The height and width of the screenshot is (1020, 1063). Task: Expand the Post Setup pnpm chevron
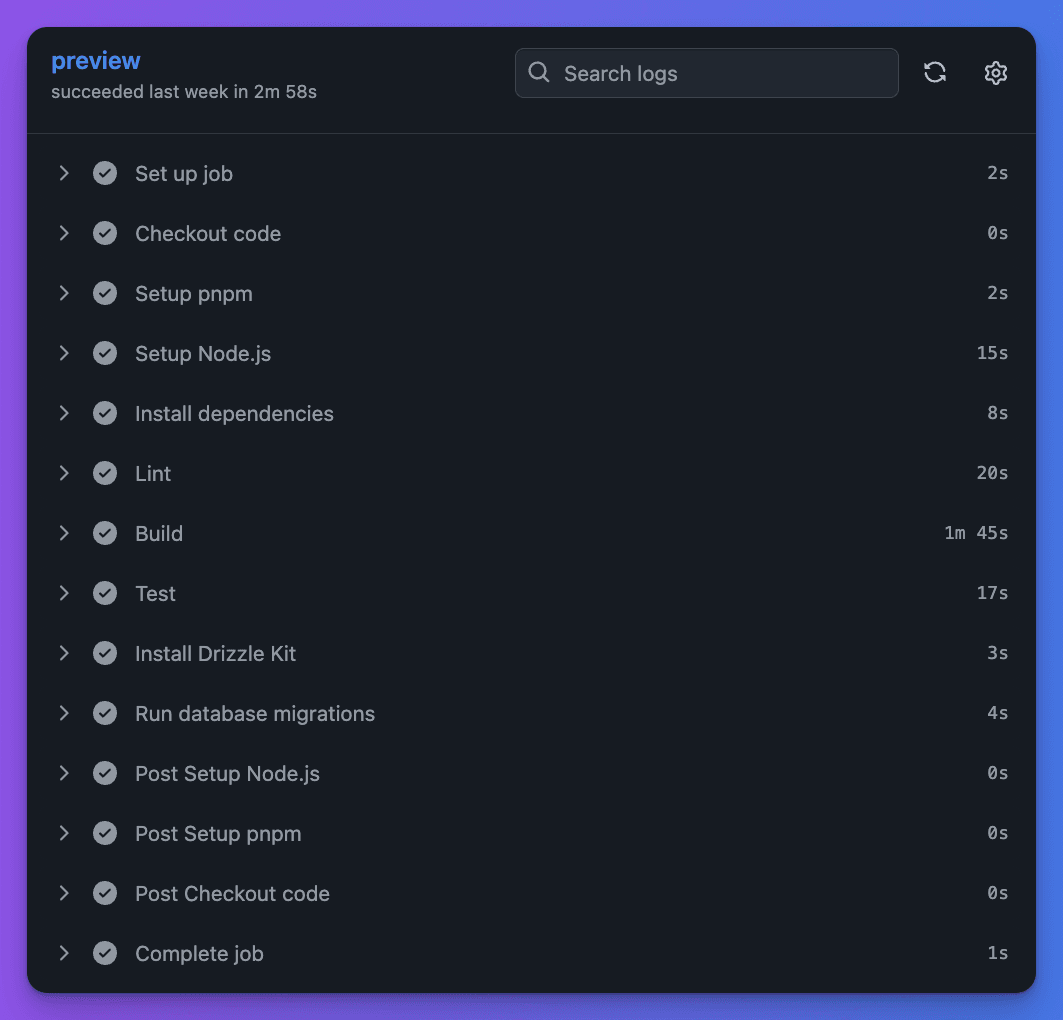(x=64, y=833)
